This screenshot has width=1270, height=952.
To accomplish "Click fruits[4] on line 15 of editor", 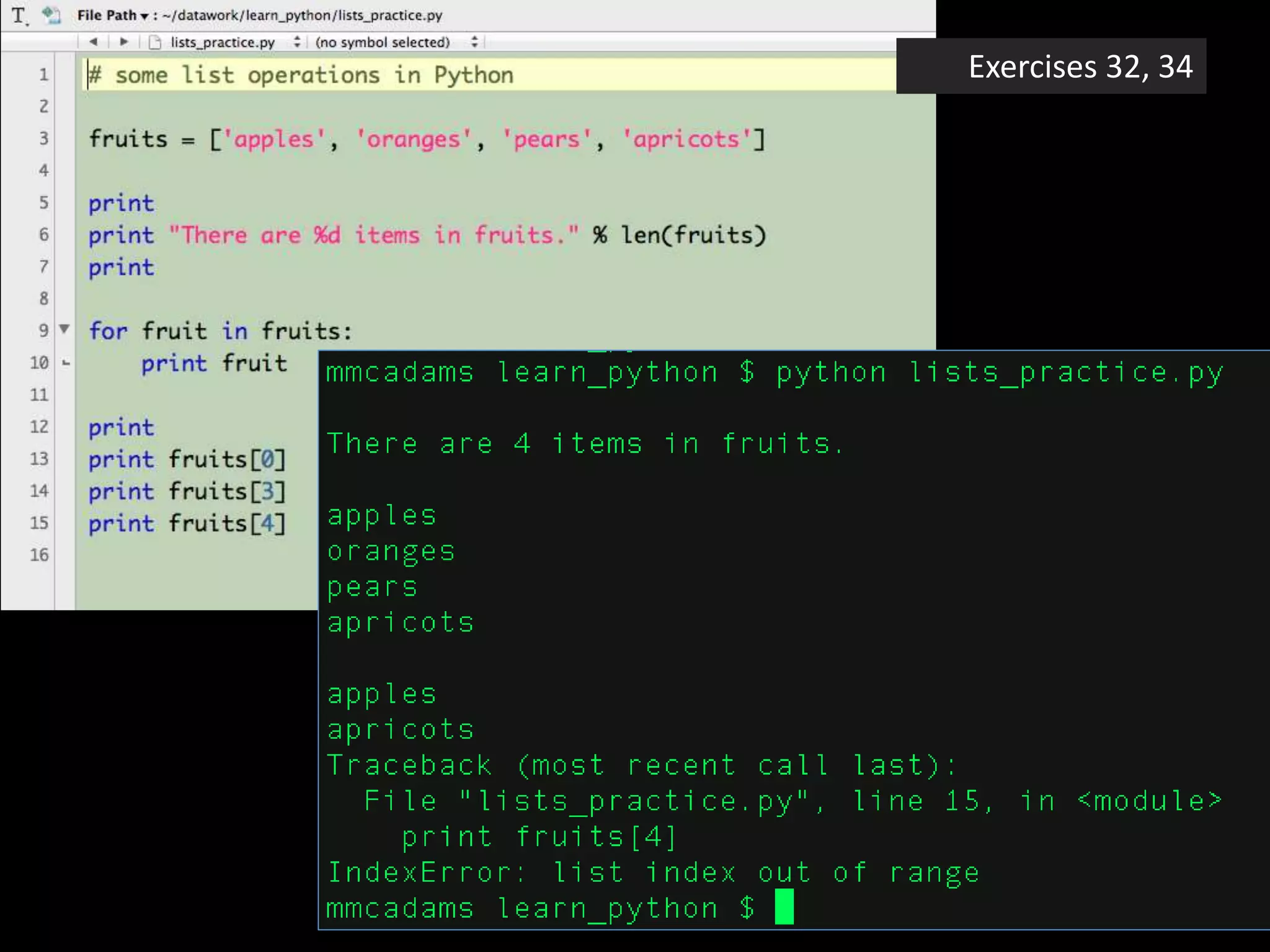I will (226, 524).
